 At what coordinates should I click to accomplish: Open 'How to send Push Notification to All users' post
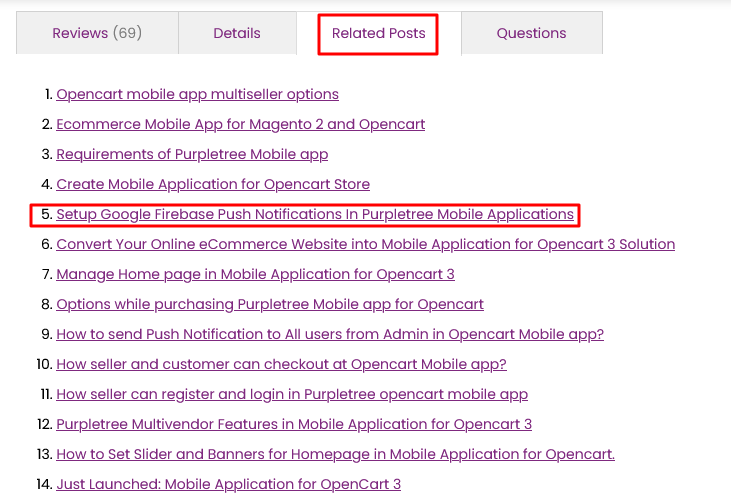[330, 334]
